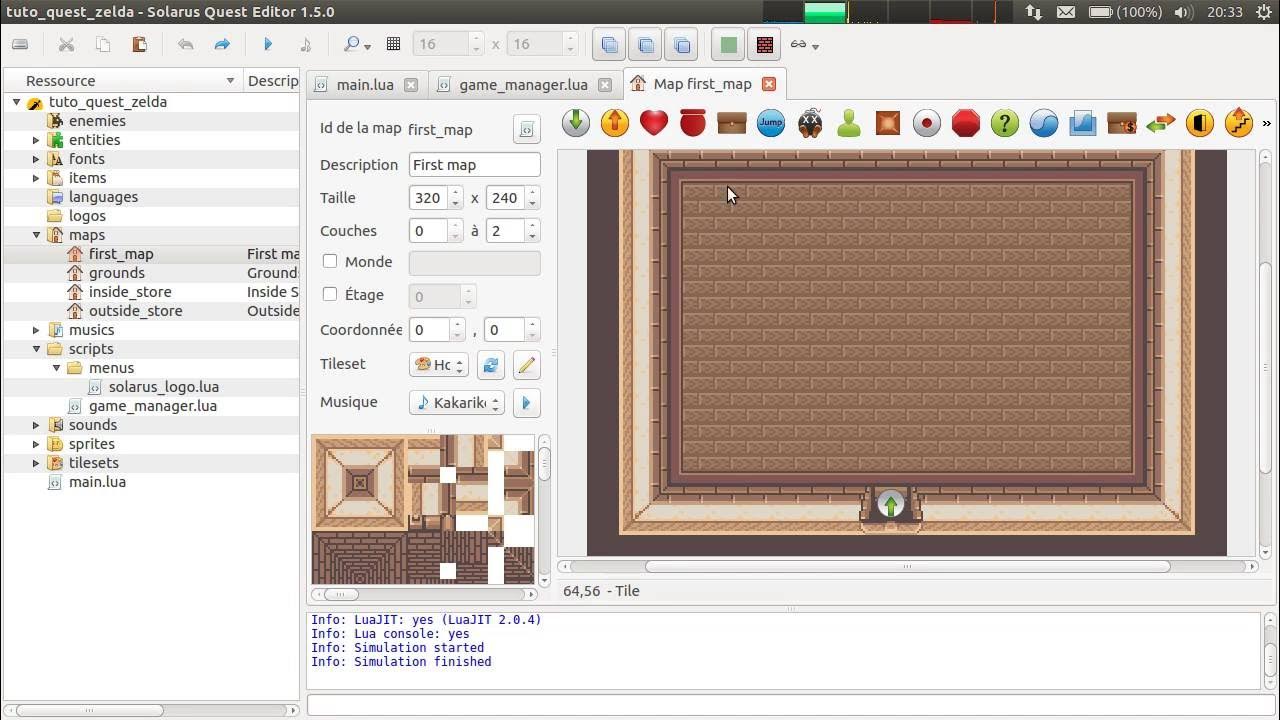Select the Block entity tool
The width and height of the screenshot is (1280, 720).
pyautogui.click(x=888, y=123)
